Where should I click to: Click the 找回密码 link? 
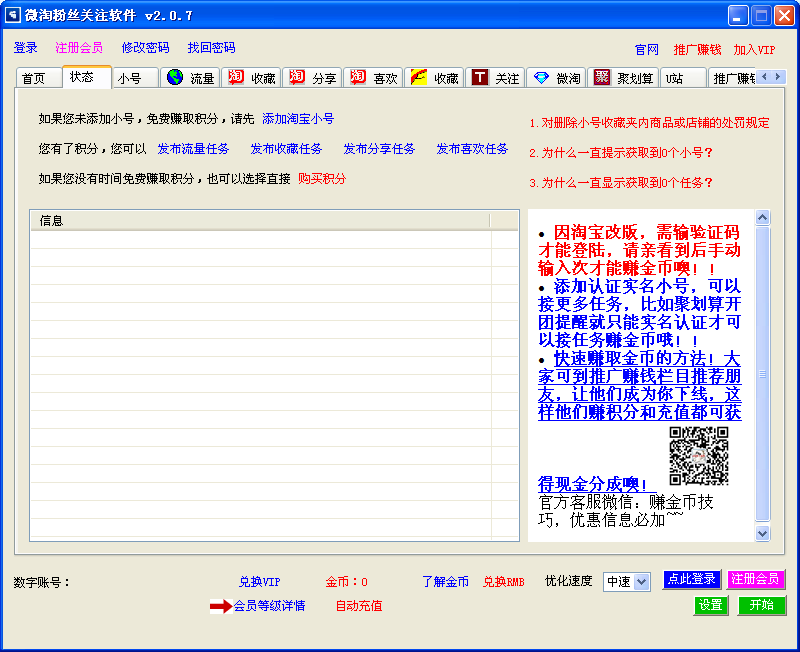point(211,48)
